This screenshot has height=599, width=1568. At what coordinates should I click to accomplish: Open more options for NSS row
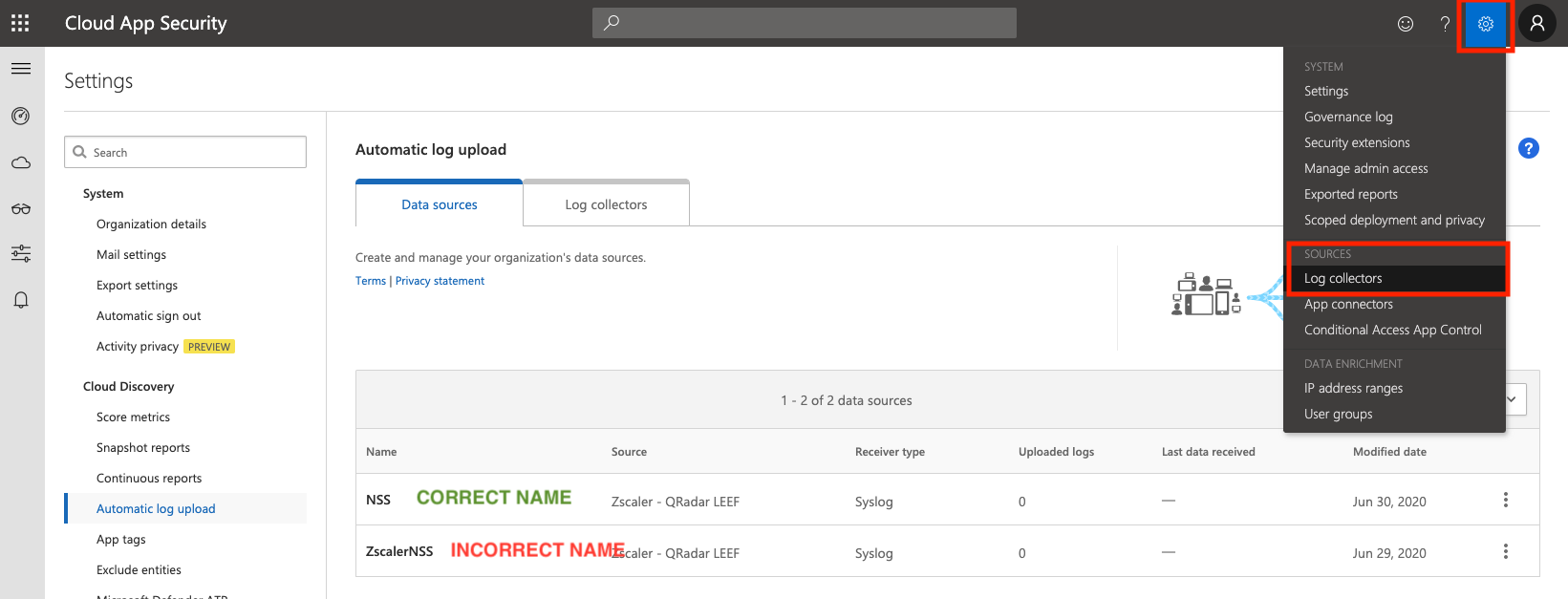pyautogui.click(x=1505, y=500)
